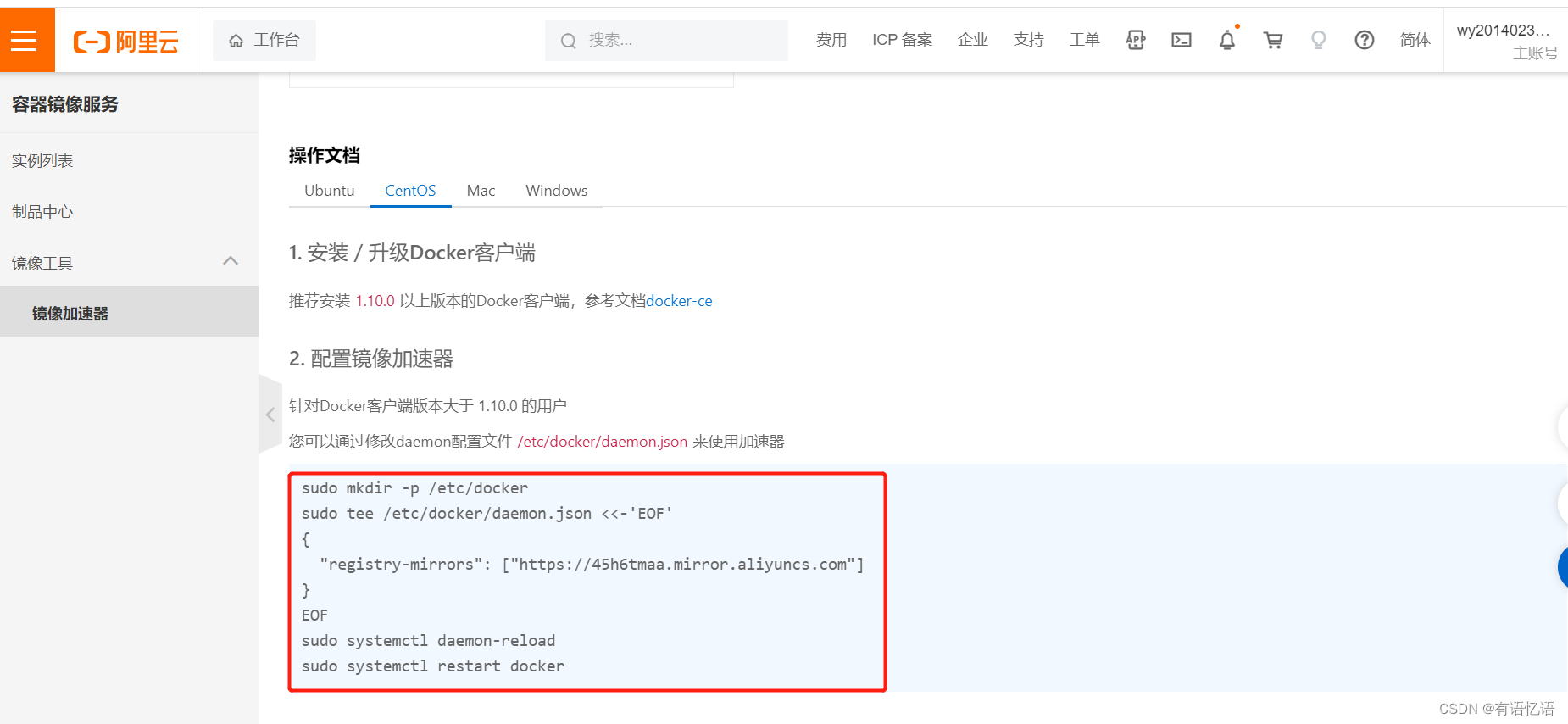Click the /etc/docker/daemon.json path text
Image resolution: width=1568 pixels, height=724 pixels.
click(603, 442)
